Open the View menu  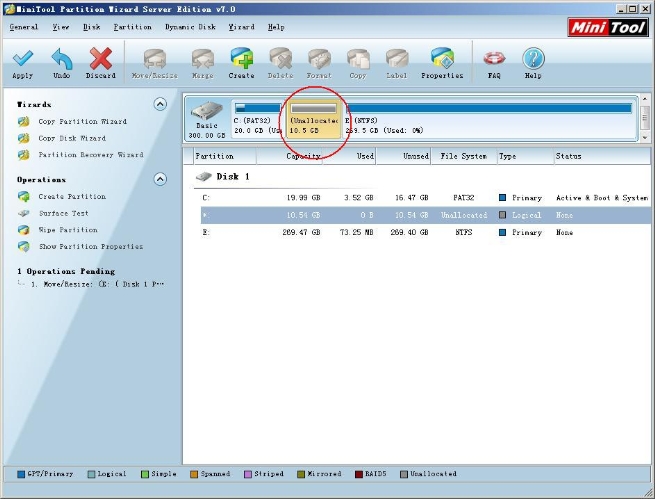tap(61, 27)
